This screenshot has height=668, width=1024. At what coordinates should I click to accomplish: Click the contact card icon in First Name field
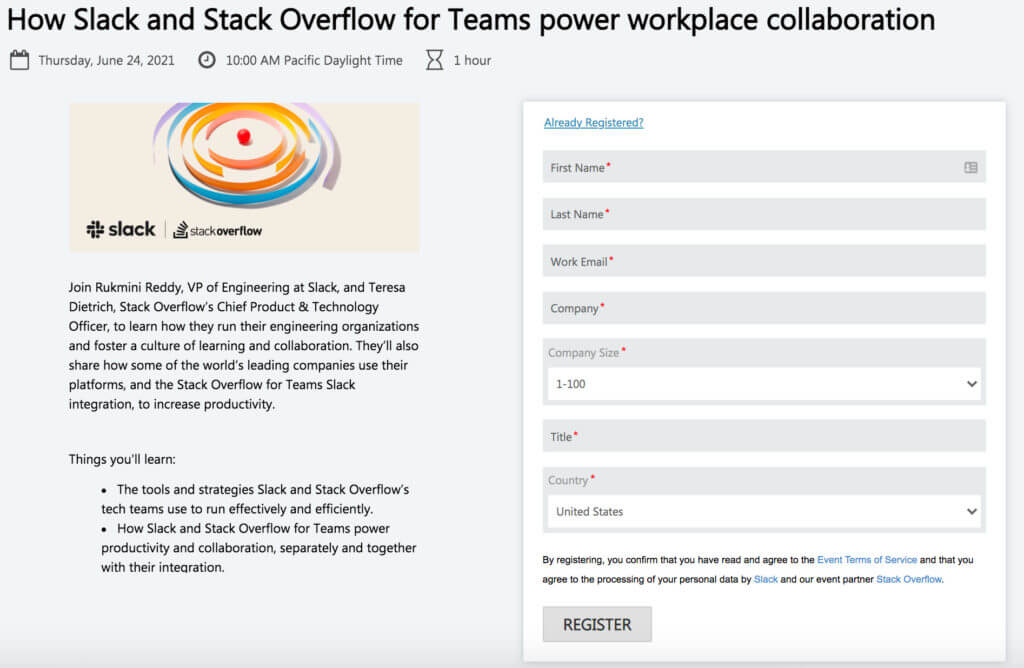[x=969, y=167]
